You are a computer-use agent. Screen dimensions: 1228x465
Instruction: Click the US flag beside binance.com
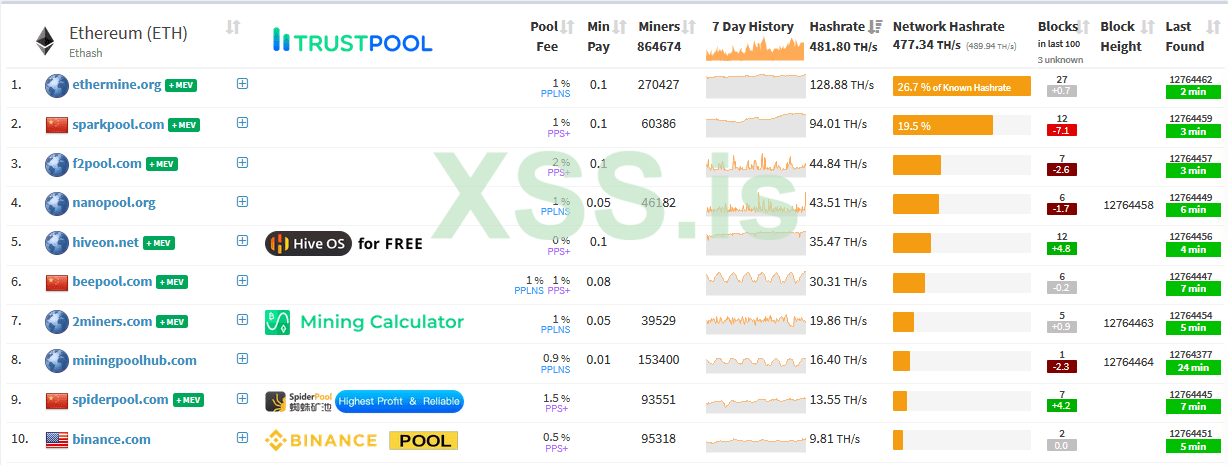[56, 439]
